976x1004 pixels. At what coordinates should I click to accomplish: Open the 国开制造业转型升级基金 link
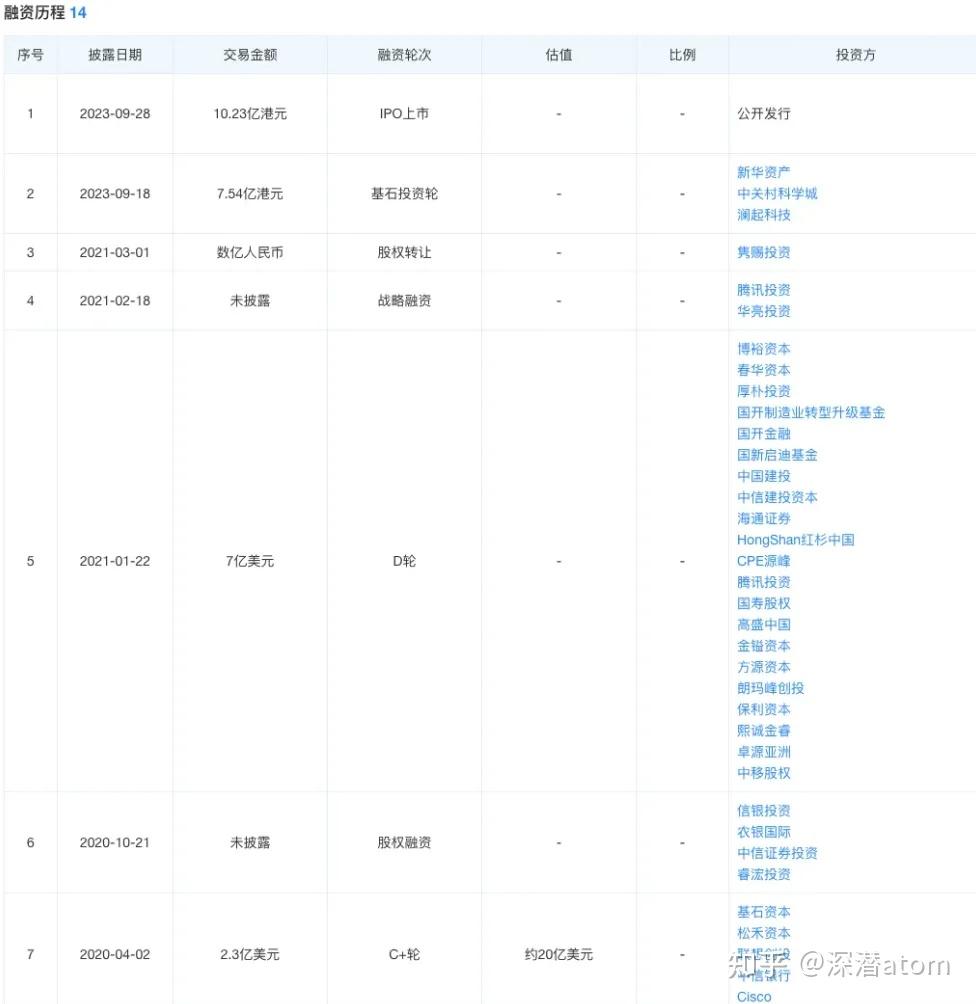pyautogui.click(x=811, y=412)
